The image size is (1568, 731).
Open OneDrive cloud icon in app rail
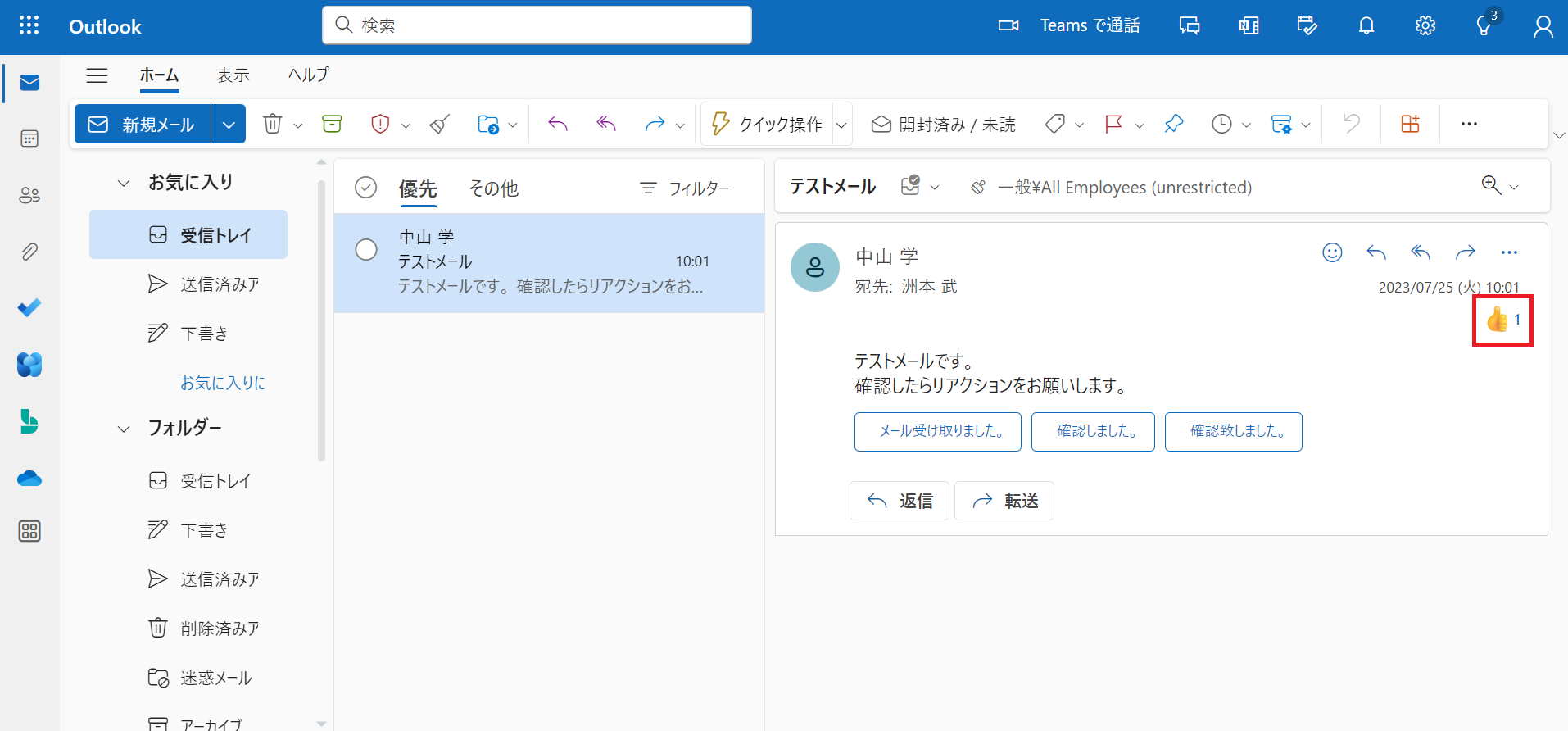(29, 478)
